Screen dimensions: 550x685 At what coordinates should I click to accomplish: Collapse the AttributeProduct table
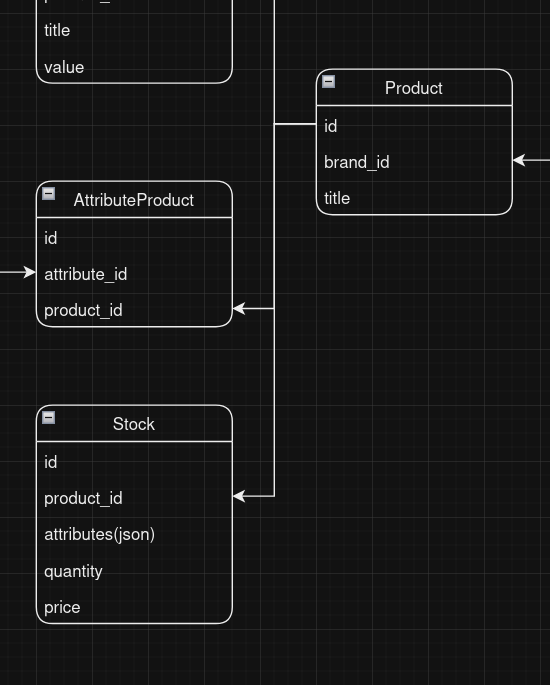pyautogui.click(x=48, y=194)
